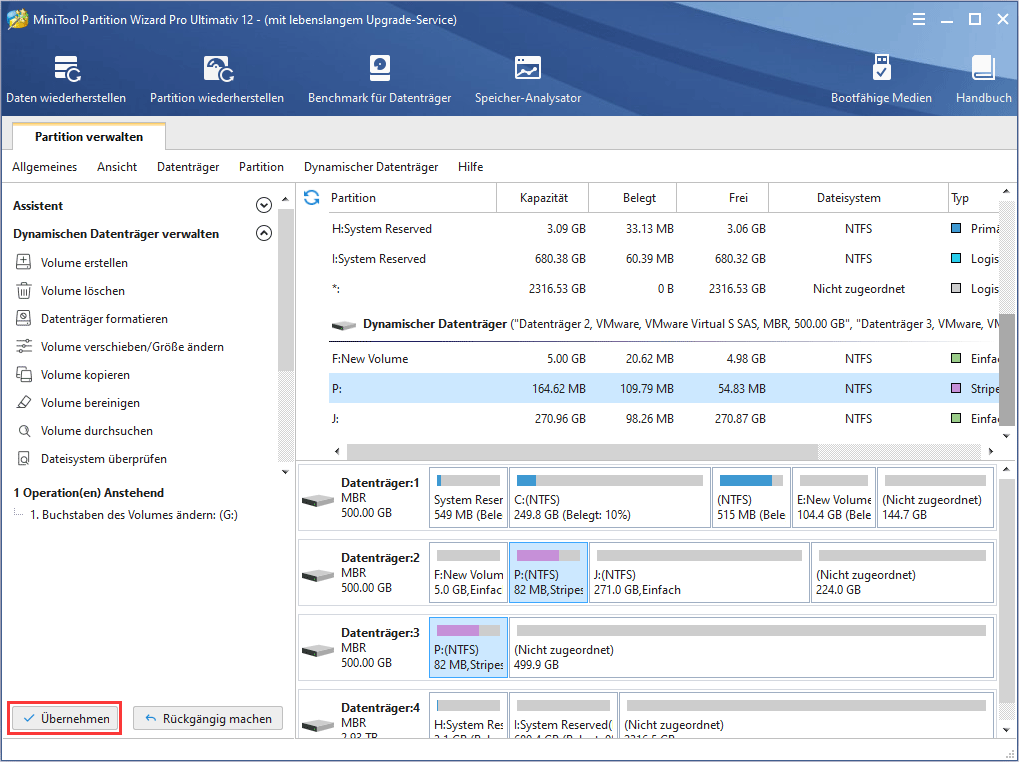Viewport: 1019px width, 762px height.
Task: Sort by Kapazität column header
Action: point(543,197)
